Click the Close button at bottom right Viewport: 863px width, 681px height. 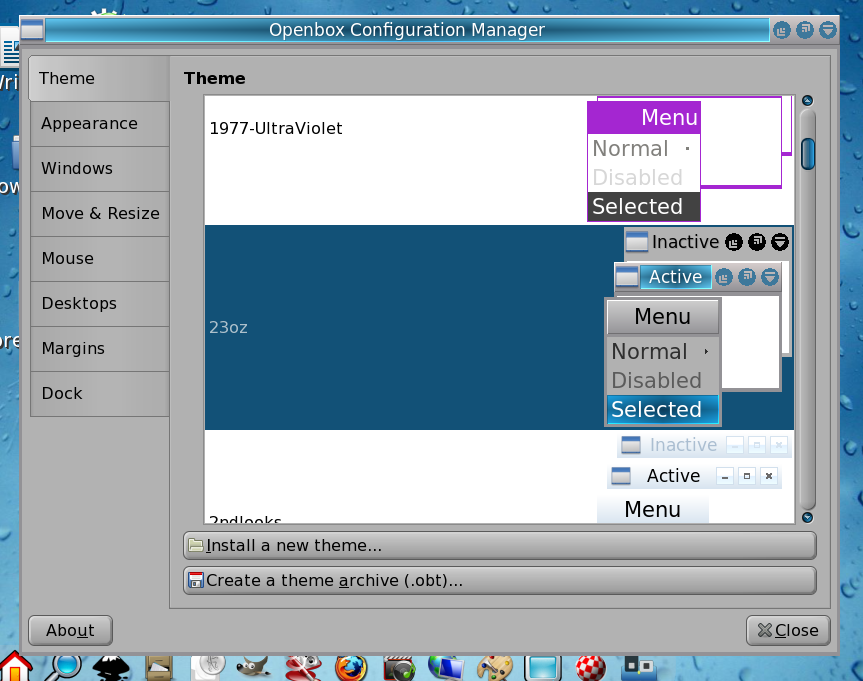(788, 630)
